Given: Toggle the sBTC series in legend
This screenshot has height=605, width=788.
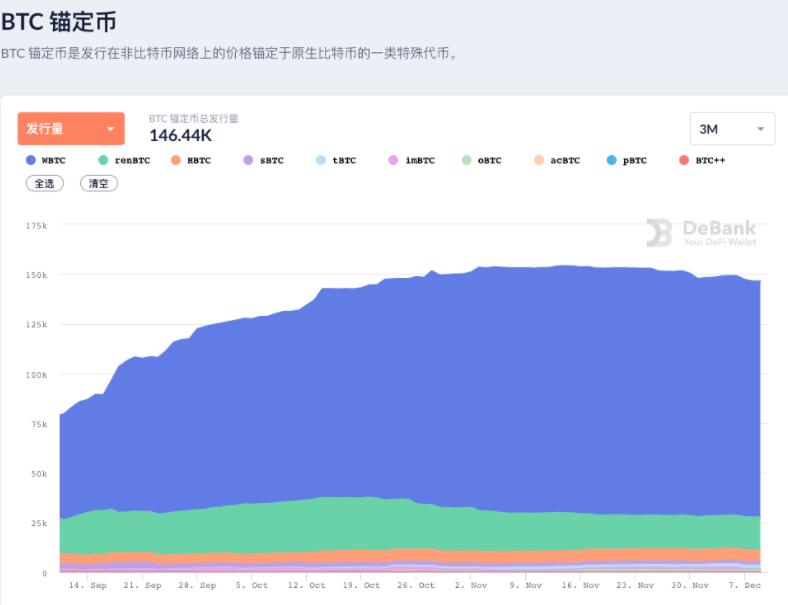Looking at the screenshot, I should pyautogui.click(x=263, y=160).
